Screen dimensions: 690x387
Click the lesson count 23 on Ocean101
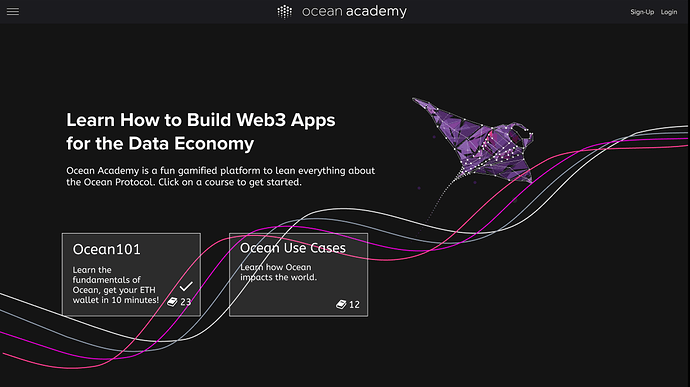(186, 302)
